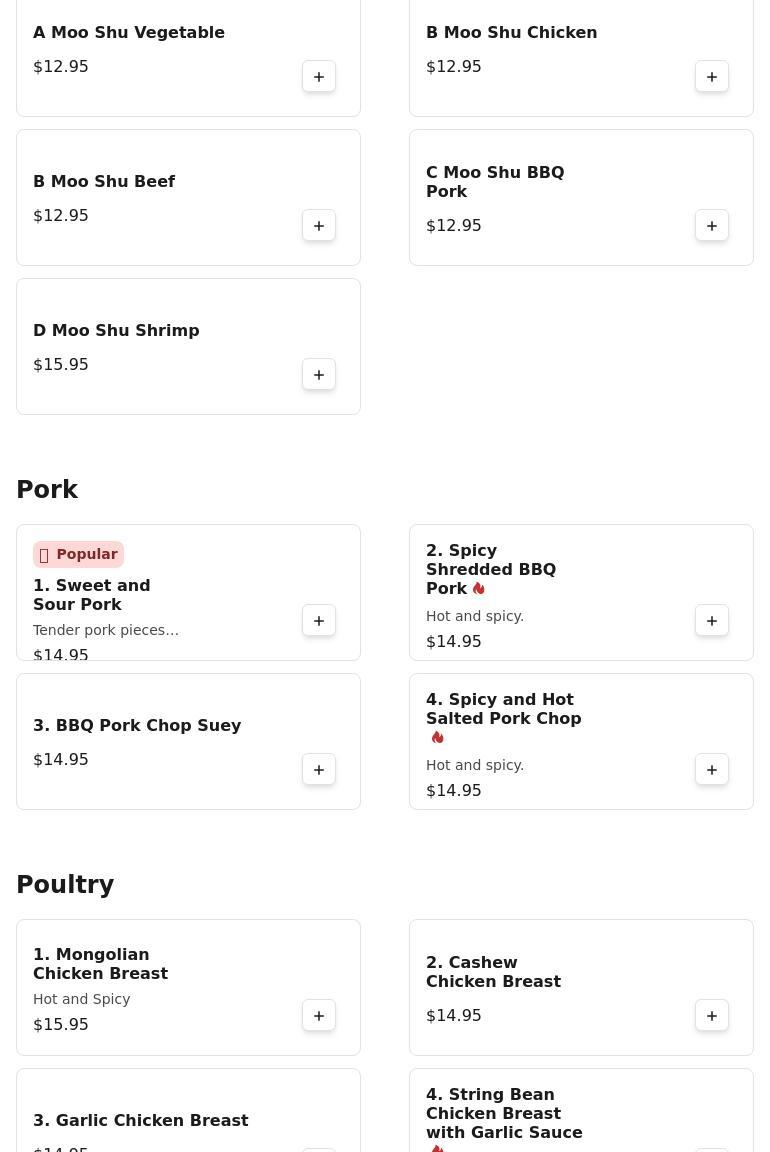Add BBQ Pork Chop Suey with plus icon
Screen dimensions: 770x1152
point(319,770)
